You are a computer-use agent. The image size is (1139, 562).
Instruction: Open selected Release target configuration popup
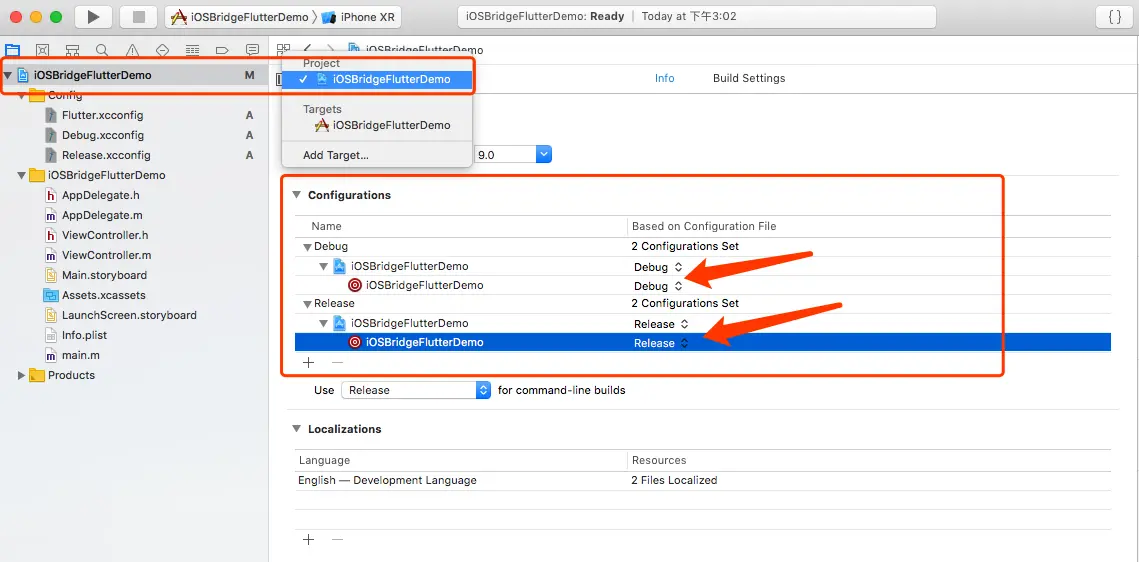click(x=661, y=343)
